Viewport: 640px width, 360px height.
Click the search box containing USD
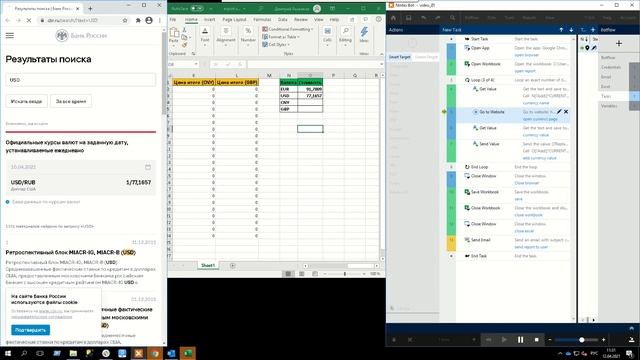pyautogui.click(x=81, y=80)
